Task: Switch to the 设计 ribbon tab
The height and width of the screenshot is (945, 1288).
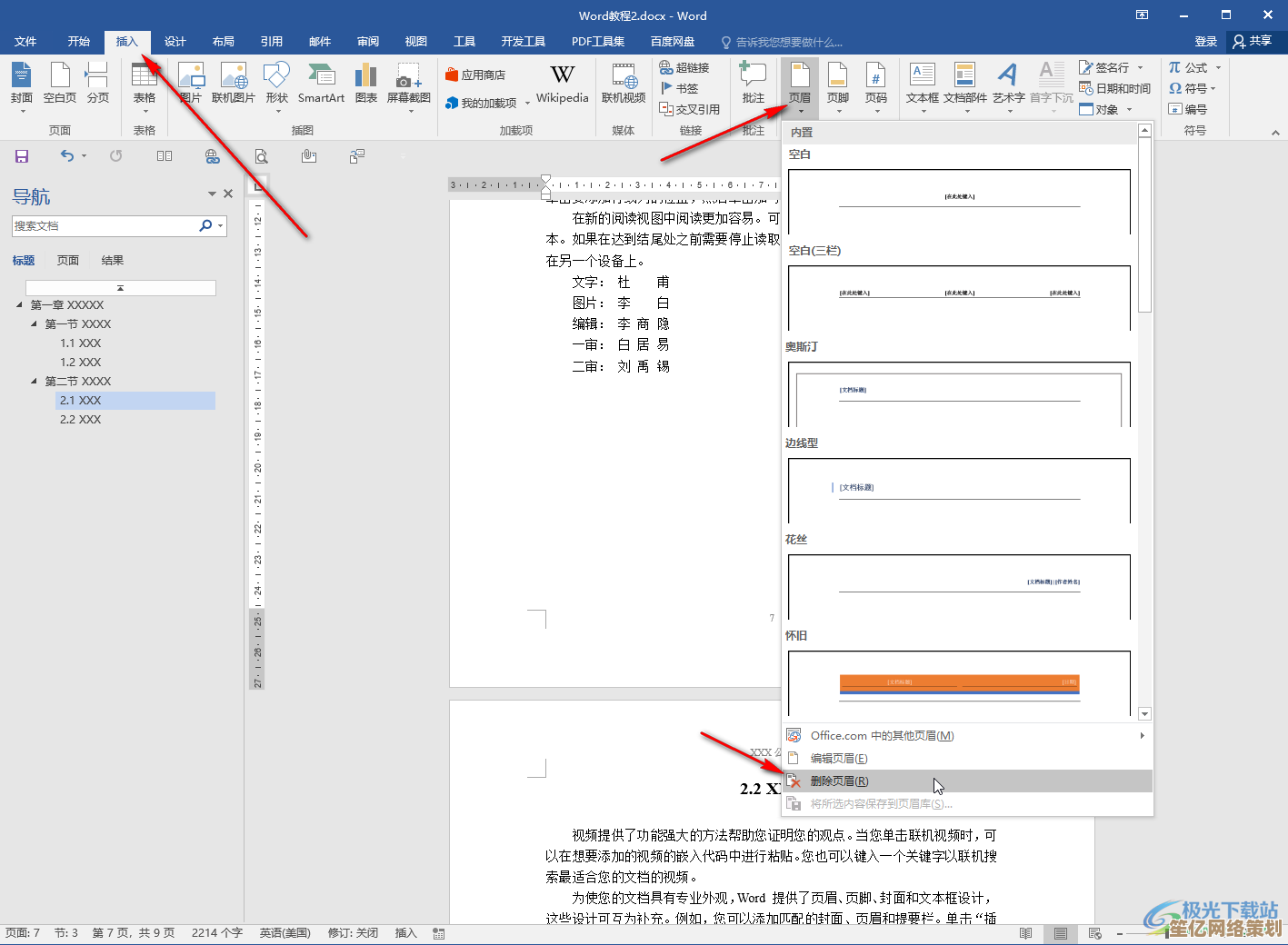Action: tap(175, 42)
